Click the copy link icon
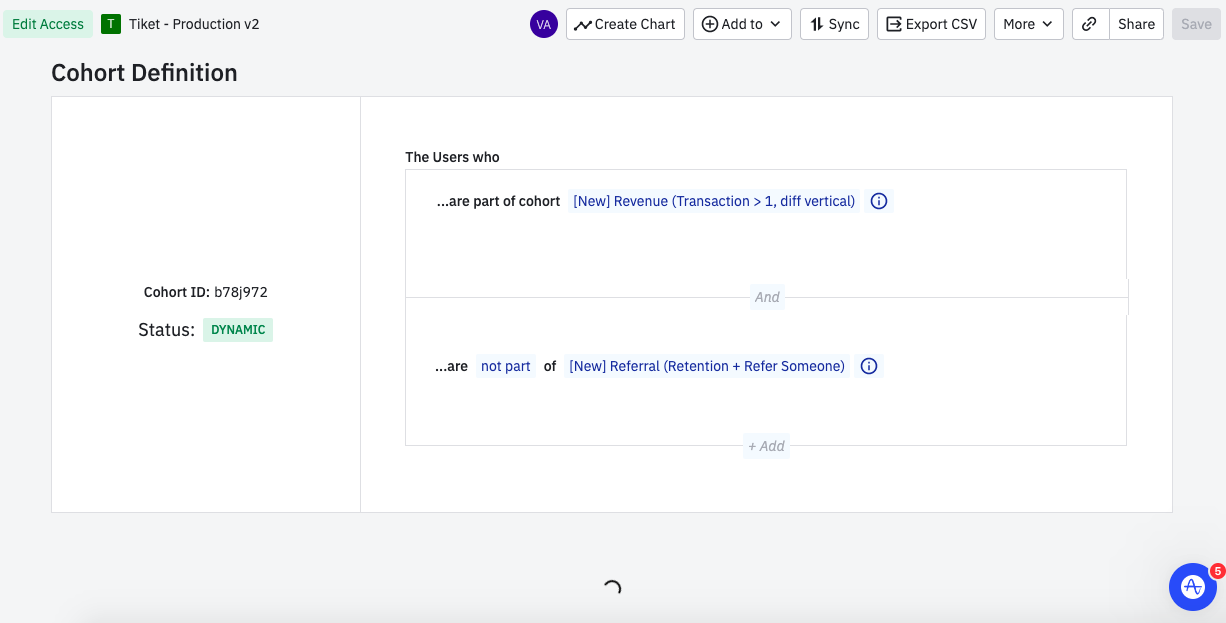1226x623 pixels. point(1090,24)
